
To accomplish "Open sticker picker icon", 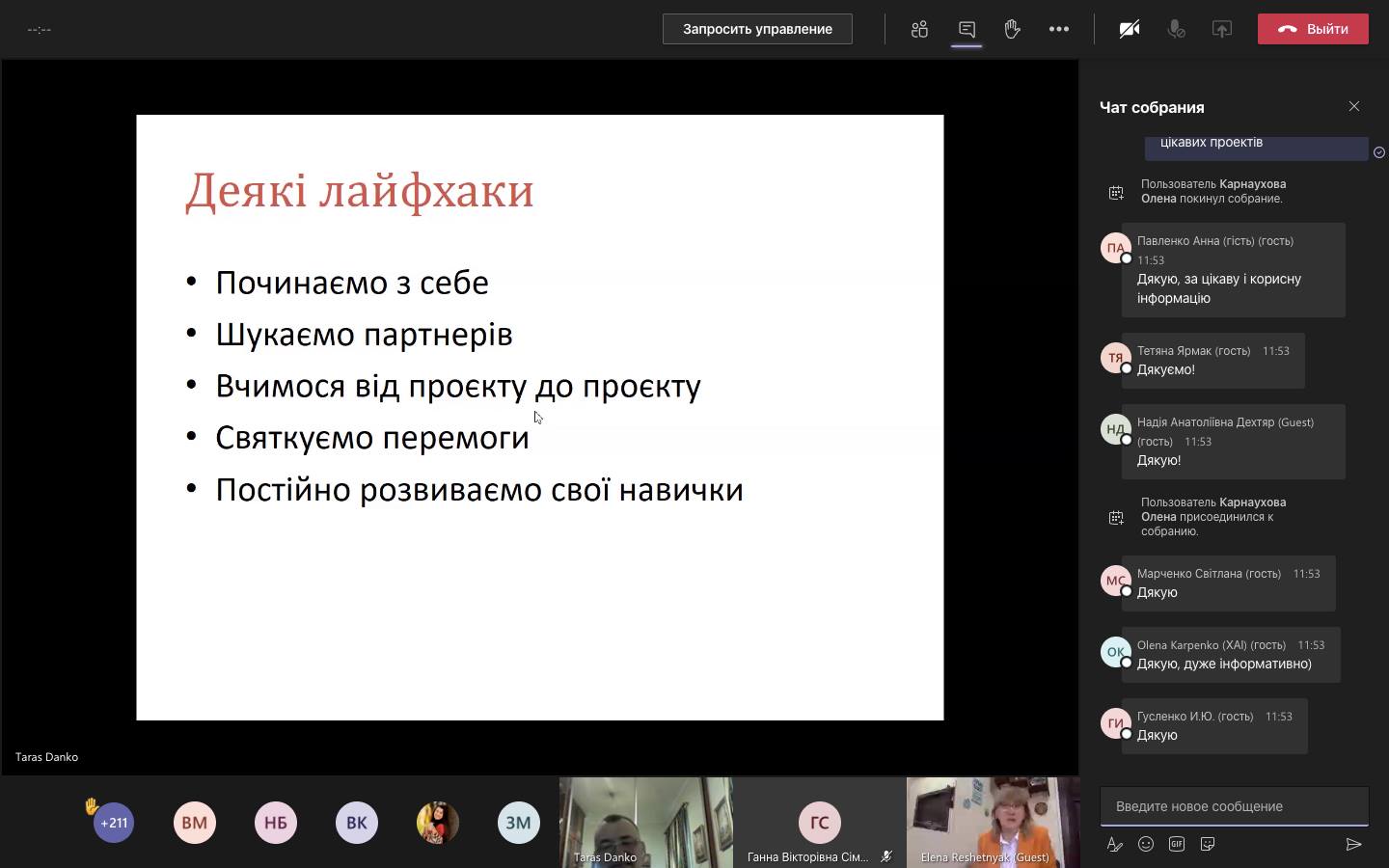I will tap(1208, 844).
